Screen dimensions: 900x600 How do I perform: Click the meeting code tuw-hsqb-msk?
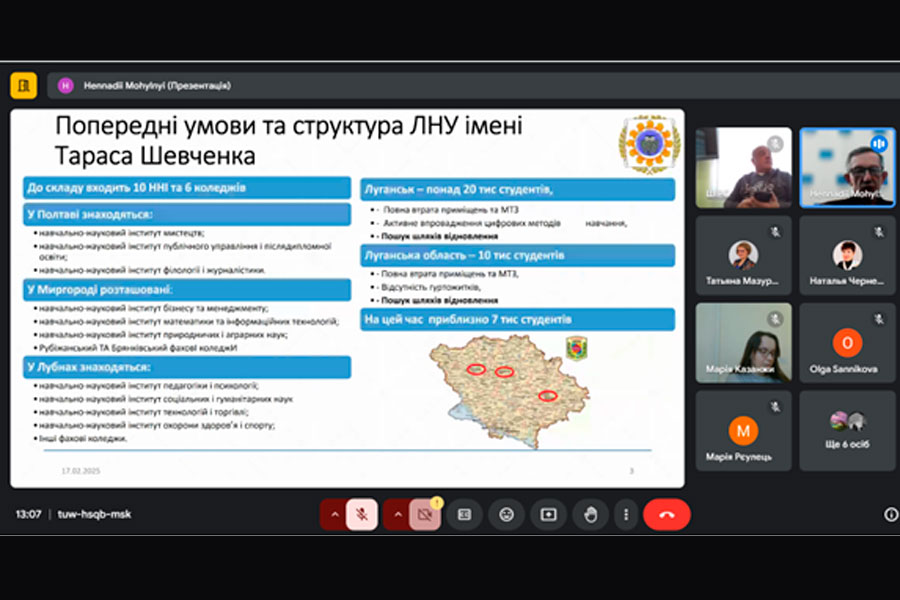[x=93, y=514]
